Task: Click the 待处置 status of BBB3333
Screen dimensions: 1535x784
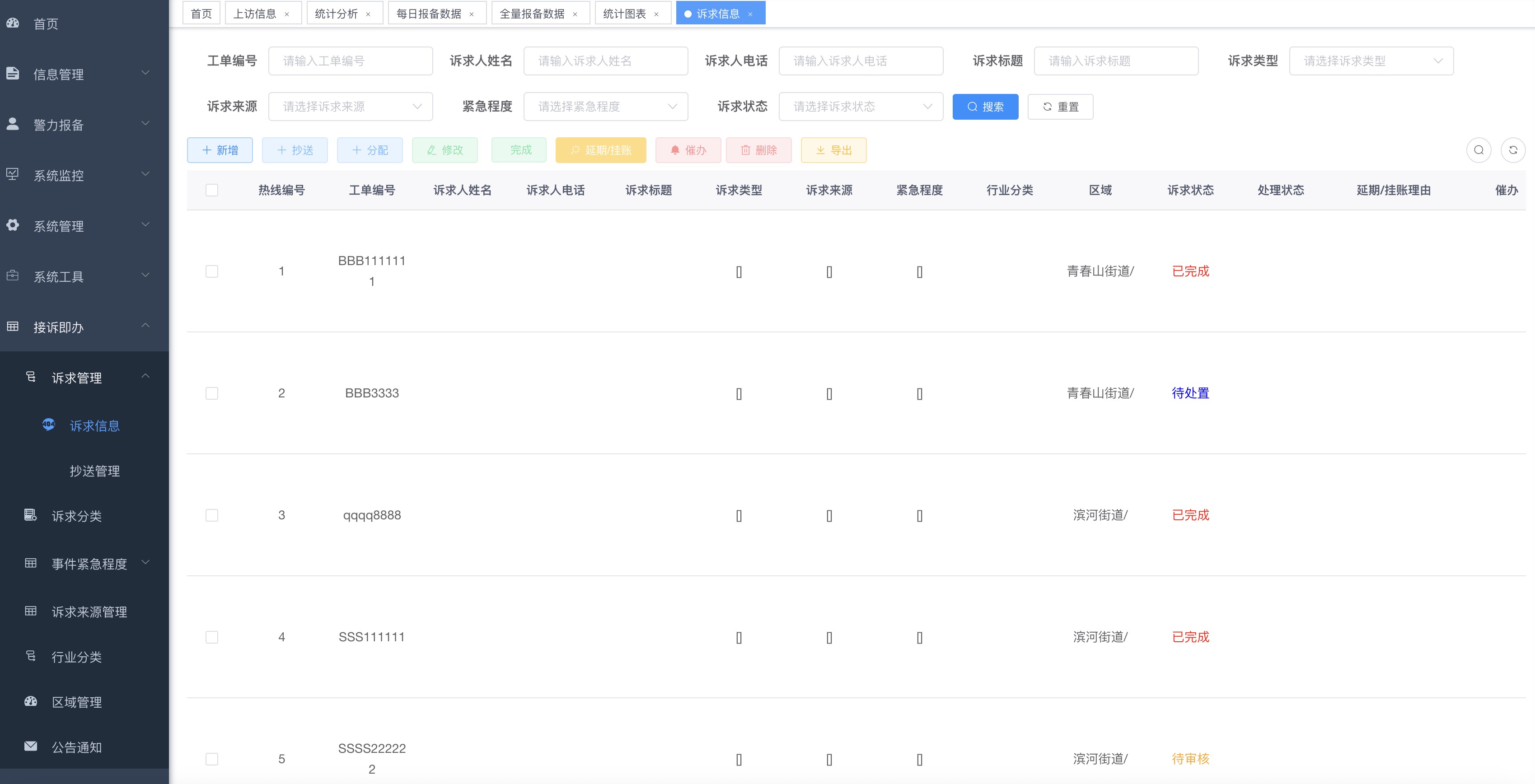Action: 1190,393
